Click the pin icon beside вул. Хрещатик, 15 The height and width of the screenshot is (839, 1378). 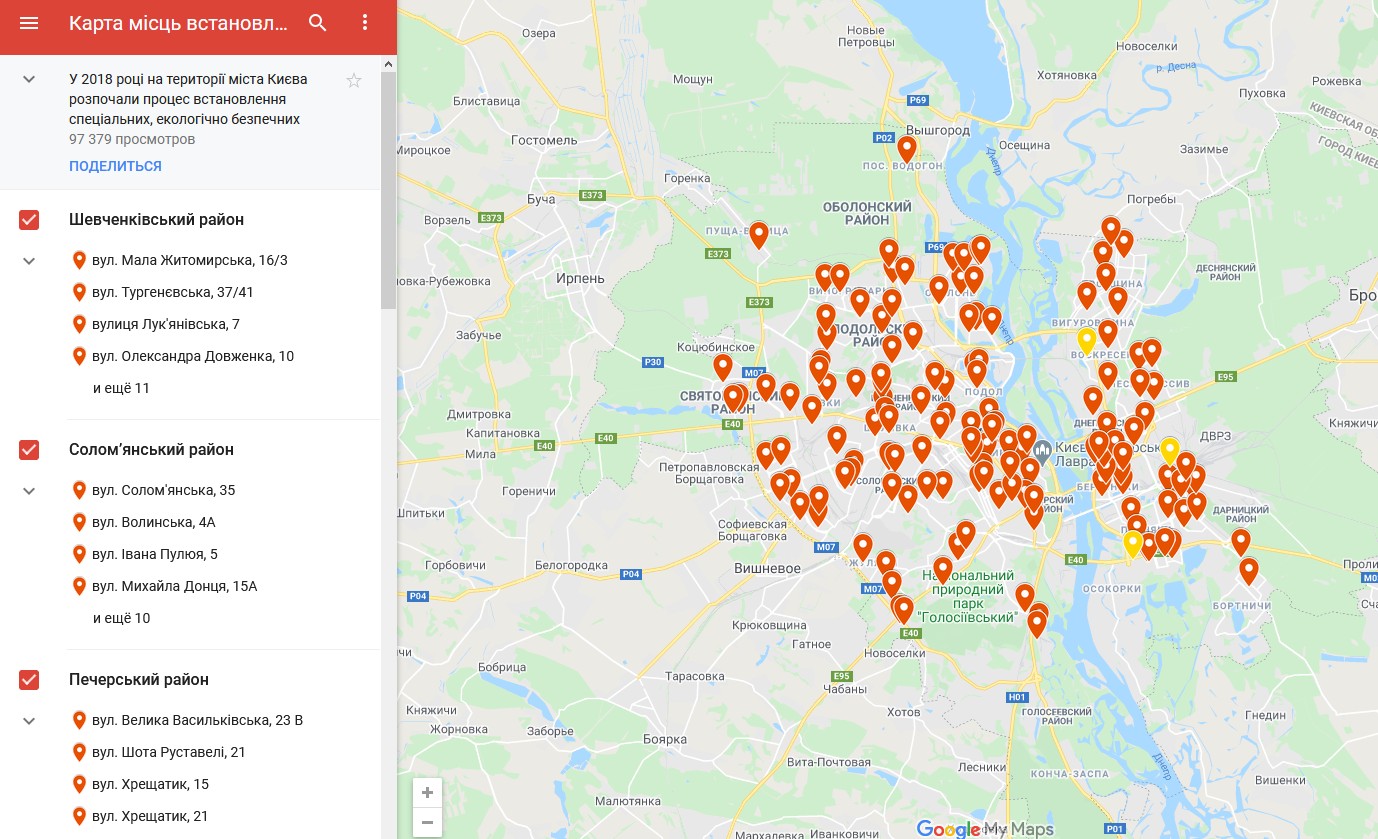coord(80,784)
